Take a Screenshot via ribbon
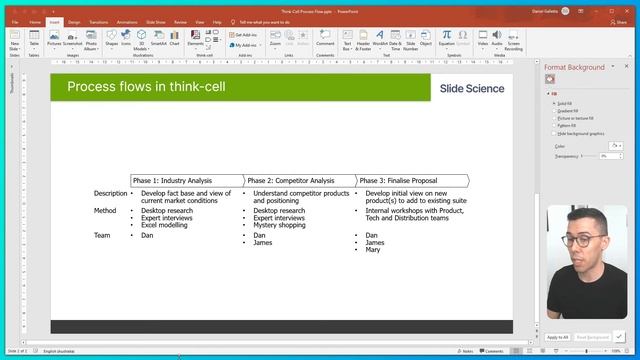640x360 pixels. [x=72, y=40]
